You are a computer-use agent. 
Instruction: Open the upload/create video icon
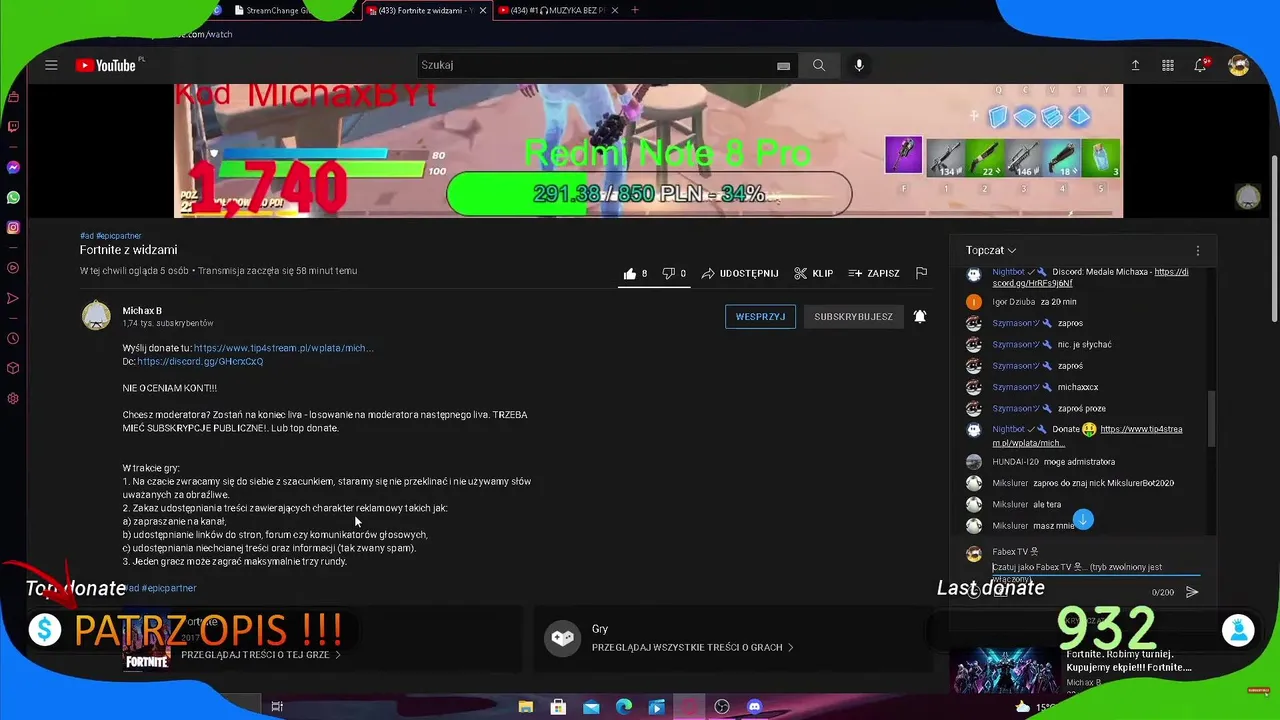(1135, 65)
